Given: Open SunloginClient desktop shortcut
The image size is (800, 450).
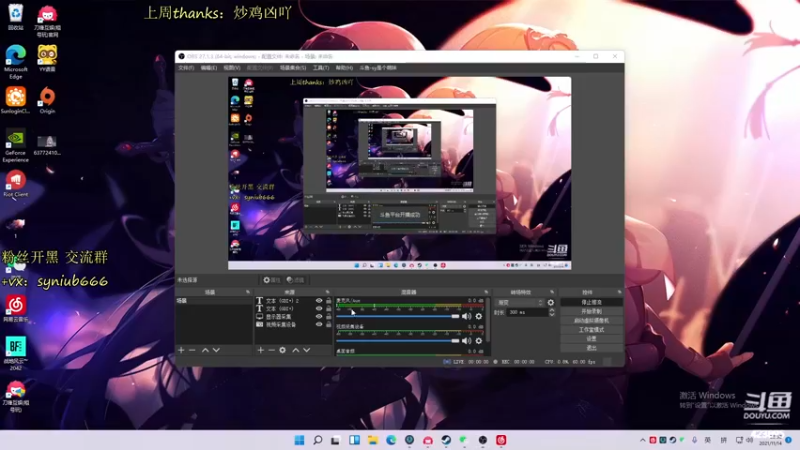Looking at the screenshot, I should [x=15, y=100].
